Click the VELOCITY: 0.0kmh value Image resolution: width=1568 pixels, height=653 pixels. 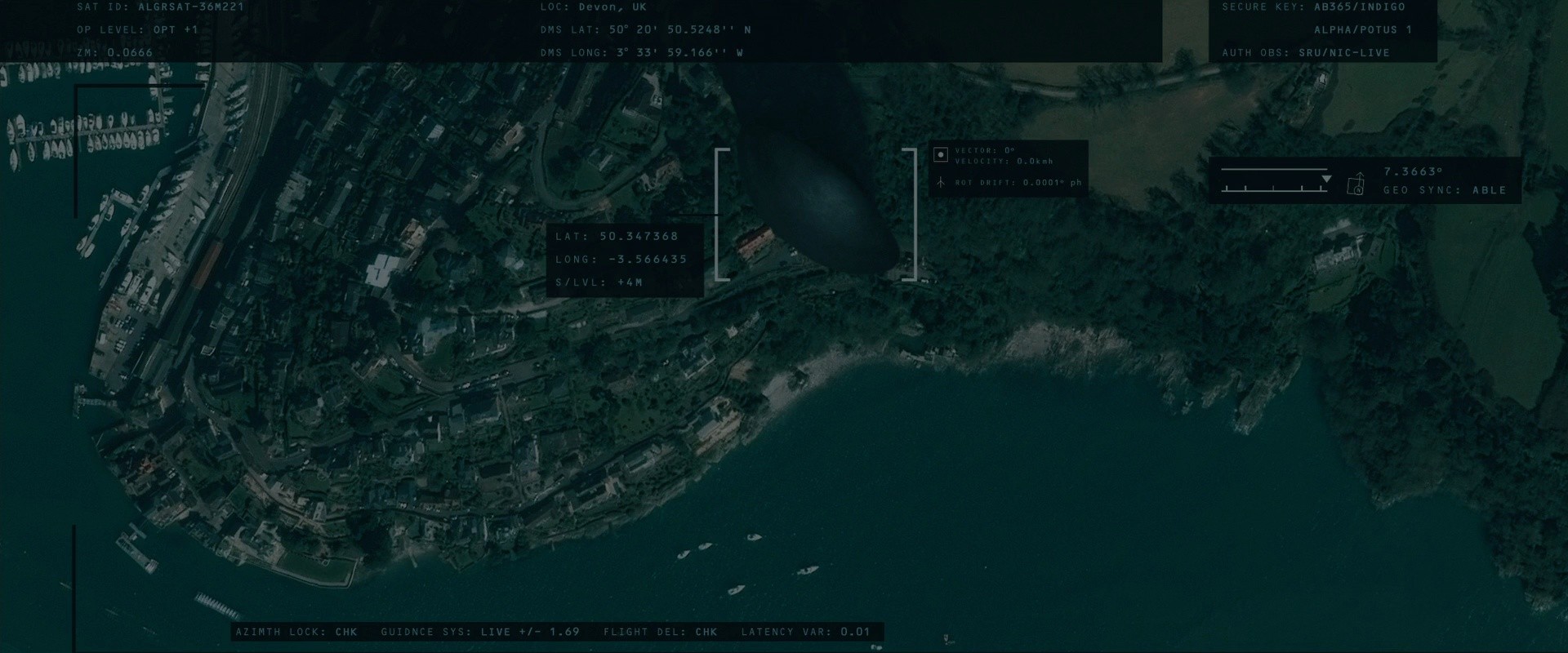pyautogui.click(x=1004, y=161)
